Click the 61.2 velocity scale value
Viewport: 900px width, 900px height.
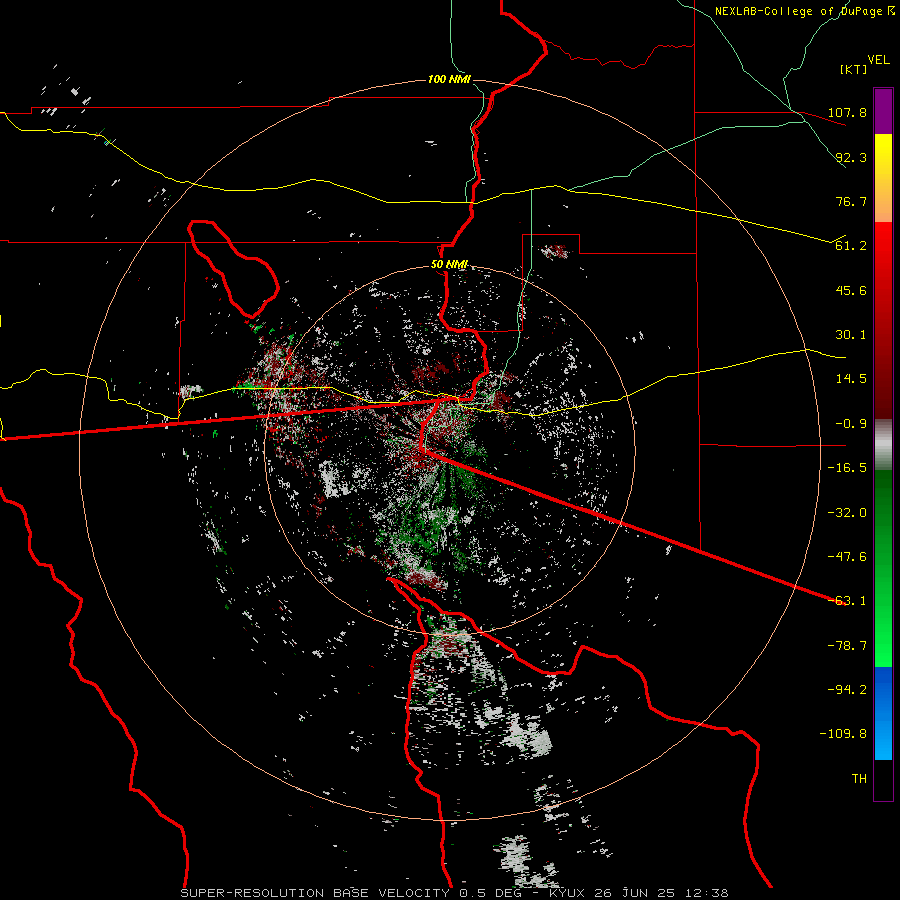tap(851, 246)
